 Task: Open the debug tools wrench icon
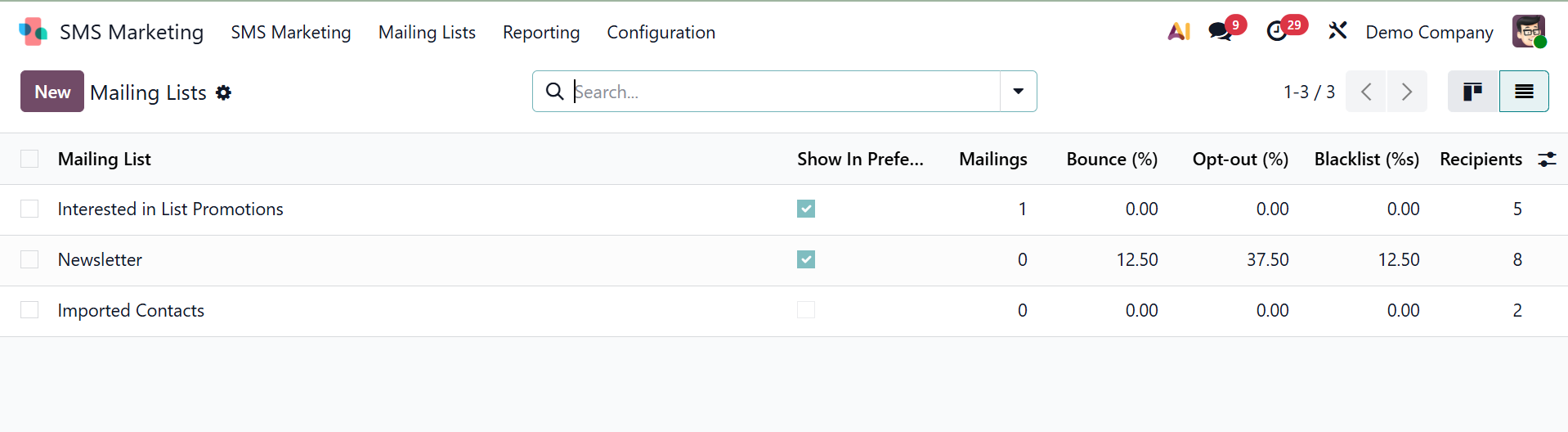click(x=1337, y=32)
